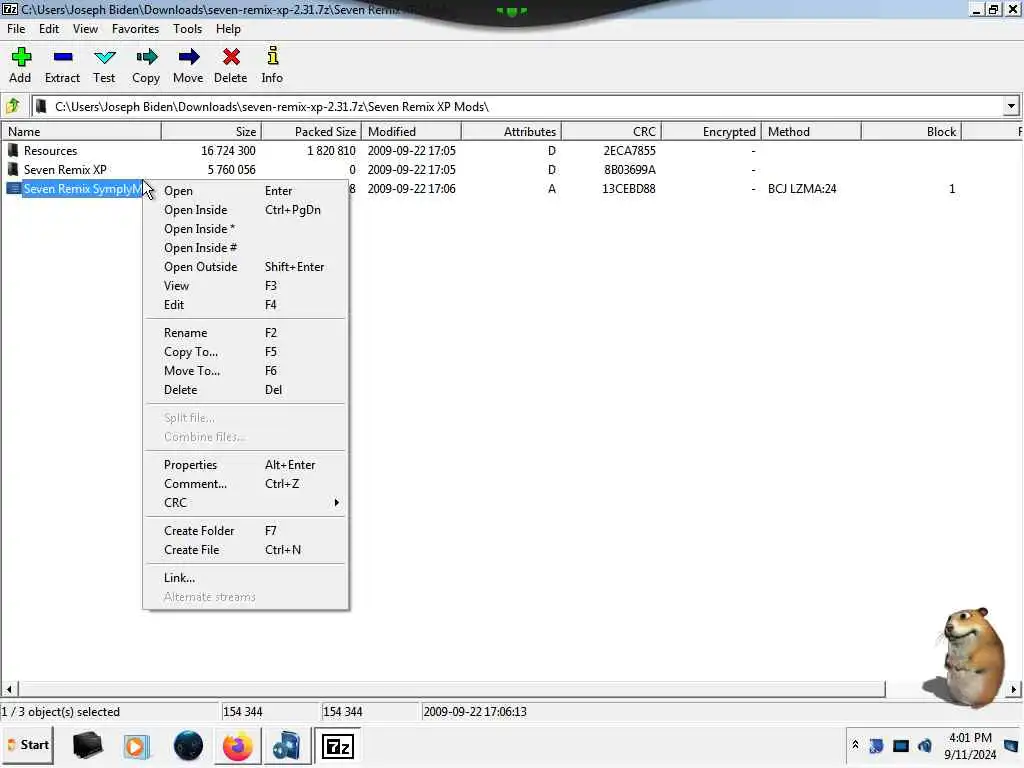Open the View menu
1024x768 pixels.
coord(86,29)
